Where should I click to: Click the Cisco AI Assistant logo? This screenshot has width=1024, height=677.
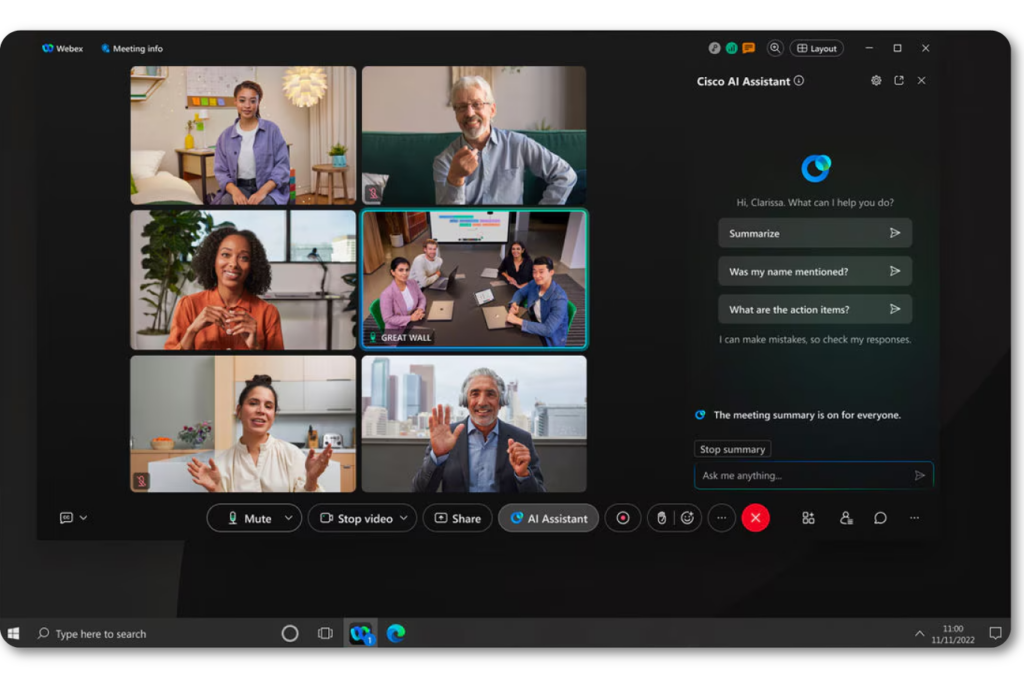pyautogui.click(x=816, y=168)
